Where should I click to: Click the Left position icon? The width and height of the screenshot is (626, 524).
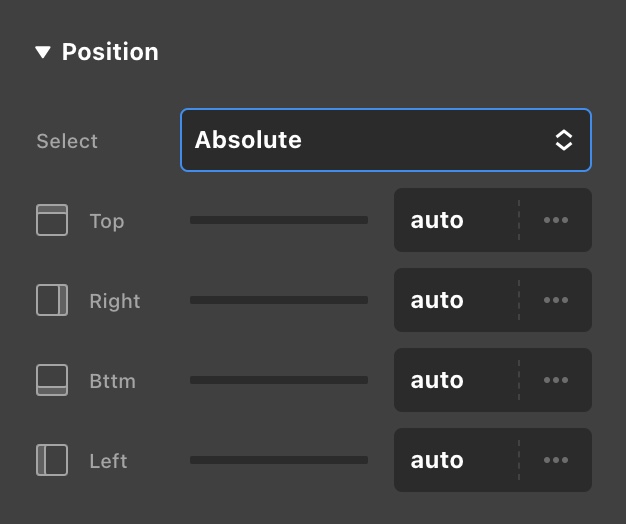[x=52, y=460]
